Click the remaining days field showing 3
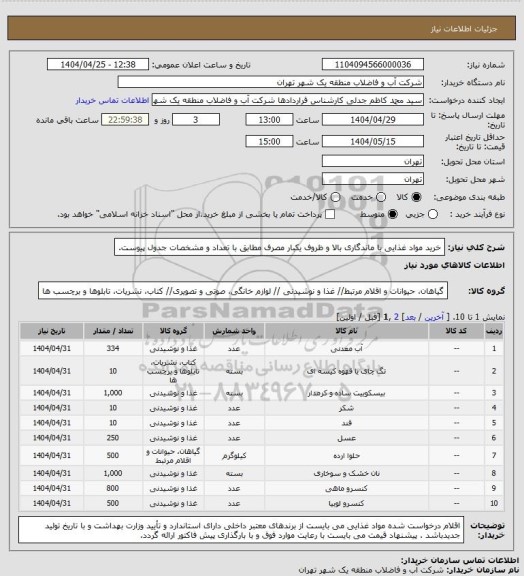The width and height of the screenshot is (524, 576). pos(196,120)
